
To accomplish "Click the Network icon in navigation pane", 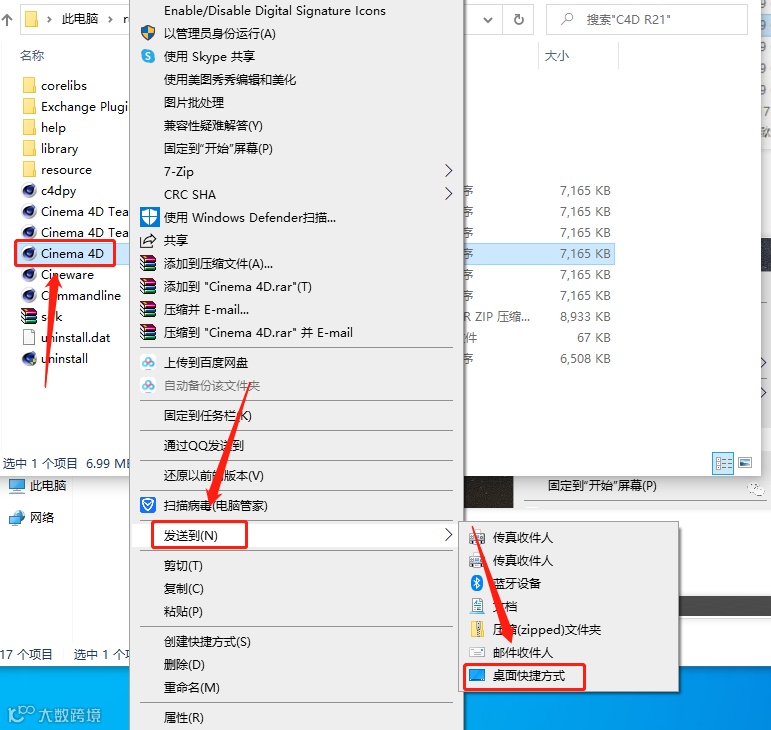I will pos(17,517).
